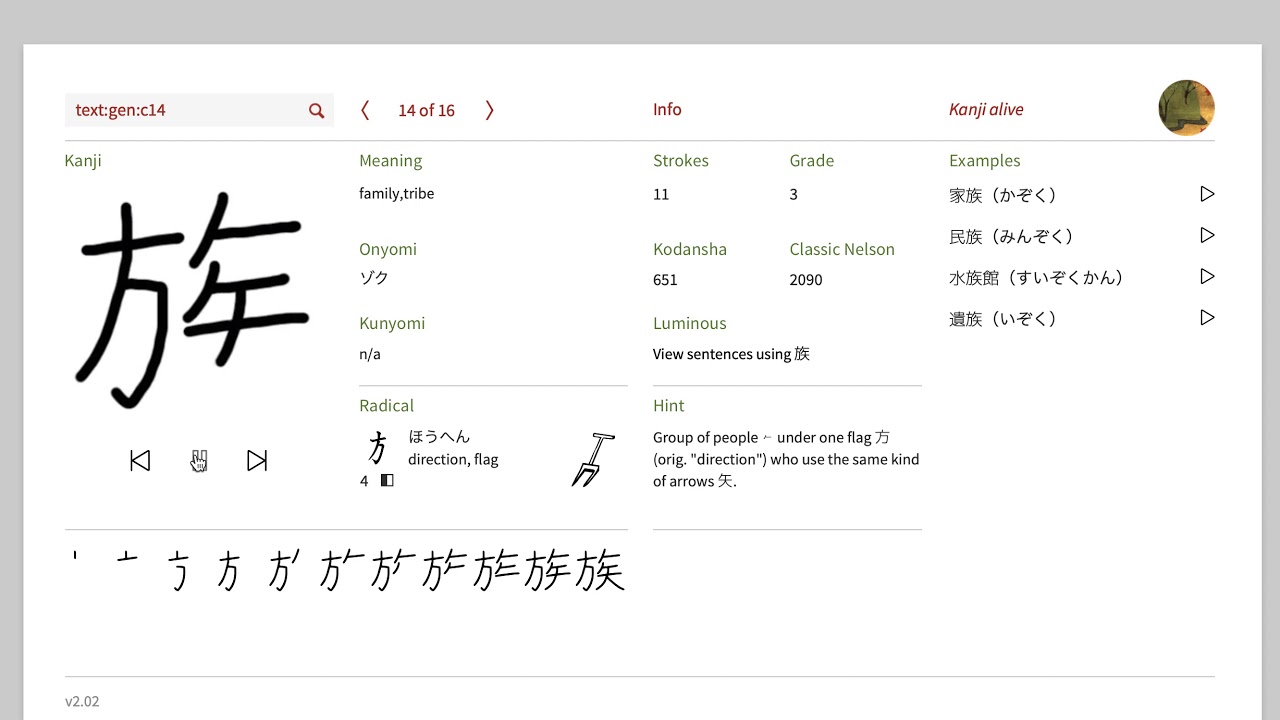
Task: Play audio for 家族（かぞく）
Action: click(1207, 194)
